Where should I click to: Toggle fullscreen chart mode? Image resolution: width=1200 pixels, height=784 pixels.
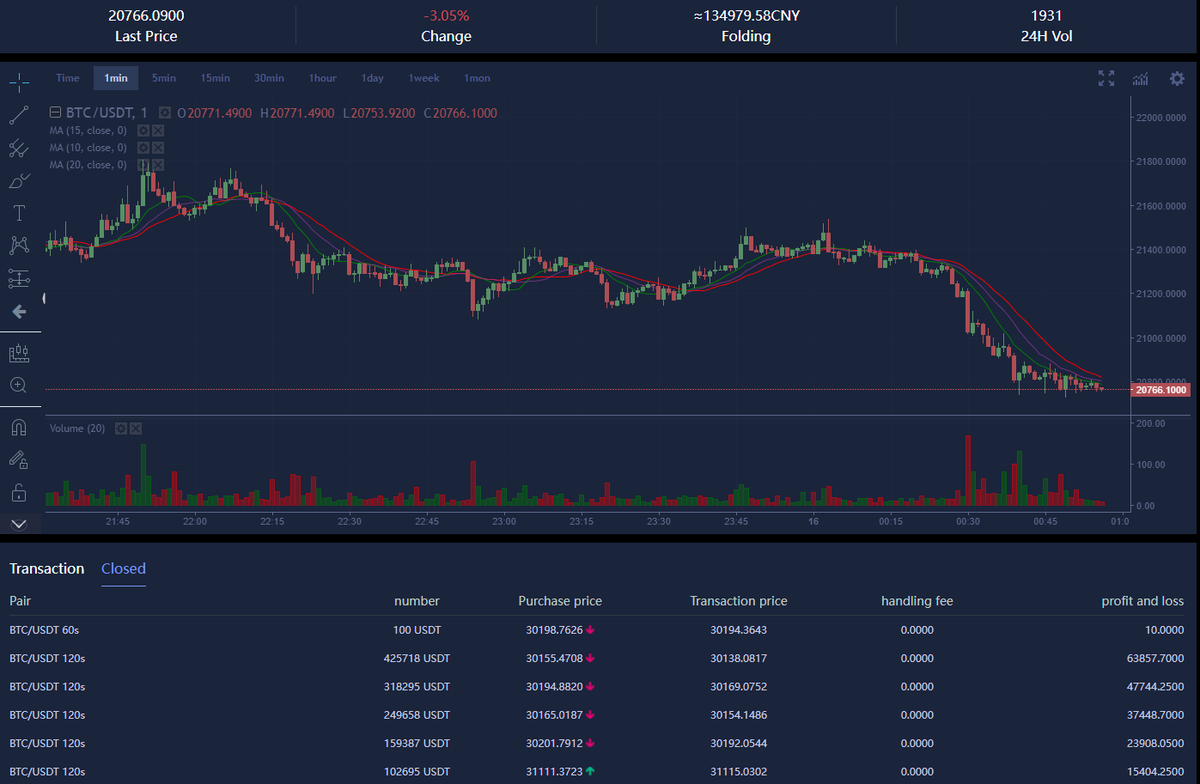[1106, 78]
